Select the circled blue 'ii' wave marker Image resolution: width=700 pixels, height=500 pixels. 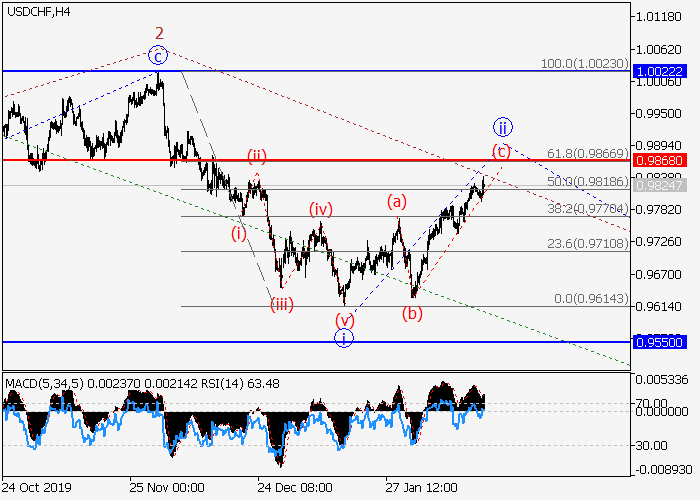502,127
